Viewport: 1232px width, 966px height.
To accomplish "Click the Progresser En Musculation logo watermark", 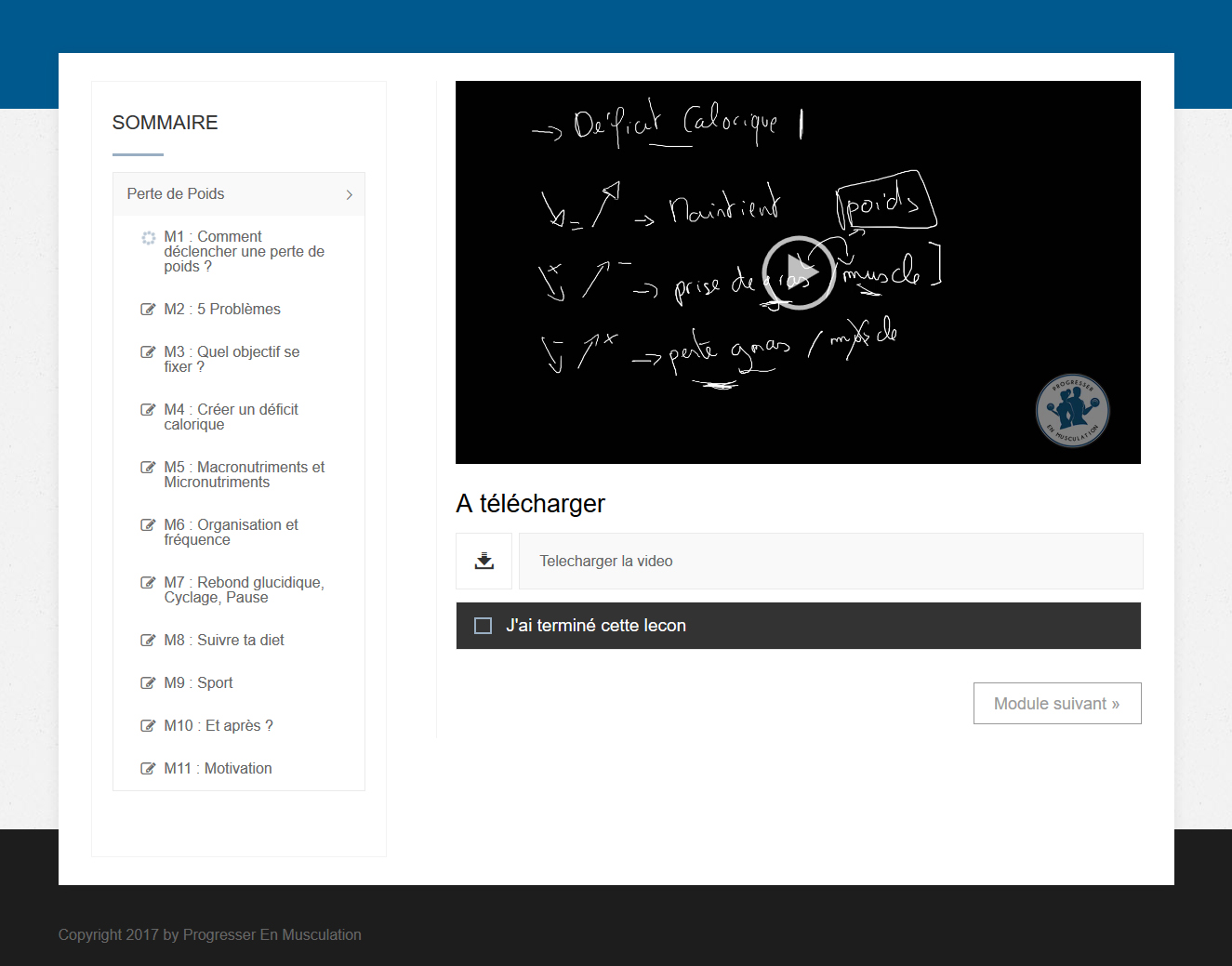I will [1072, 410].
